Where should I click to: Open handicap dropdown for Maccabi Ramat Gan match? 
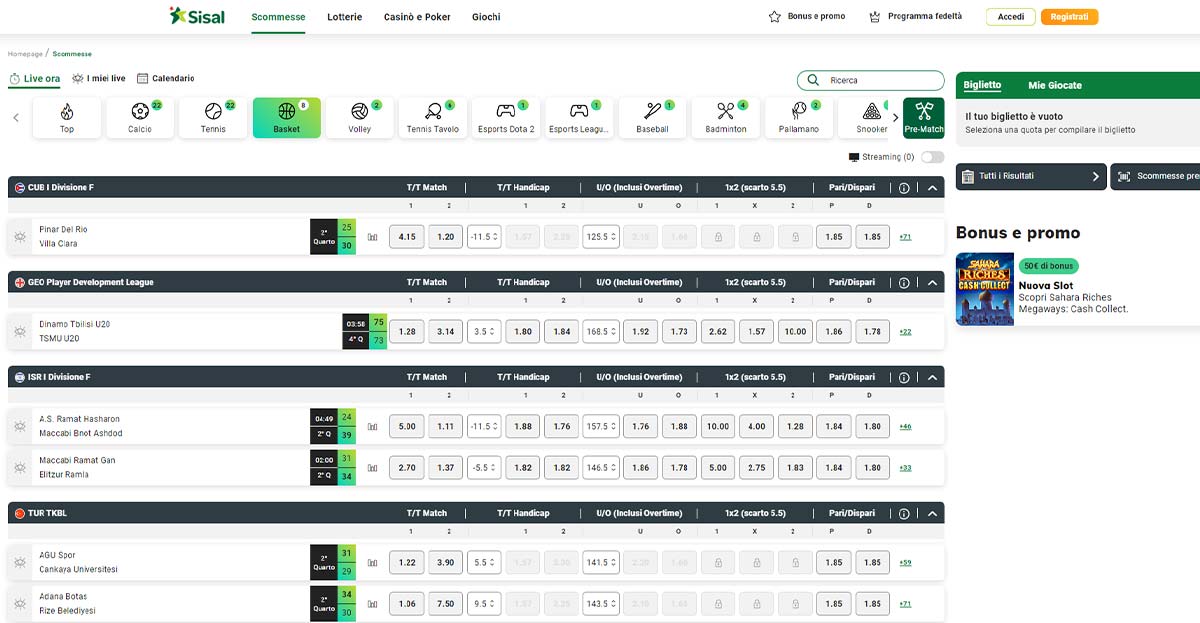[484, 467]
